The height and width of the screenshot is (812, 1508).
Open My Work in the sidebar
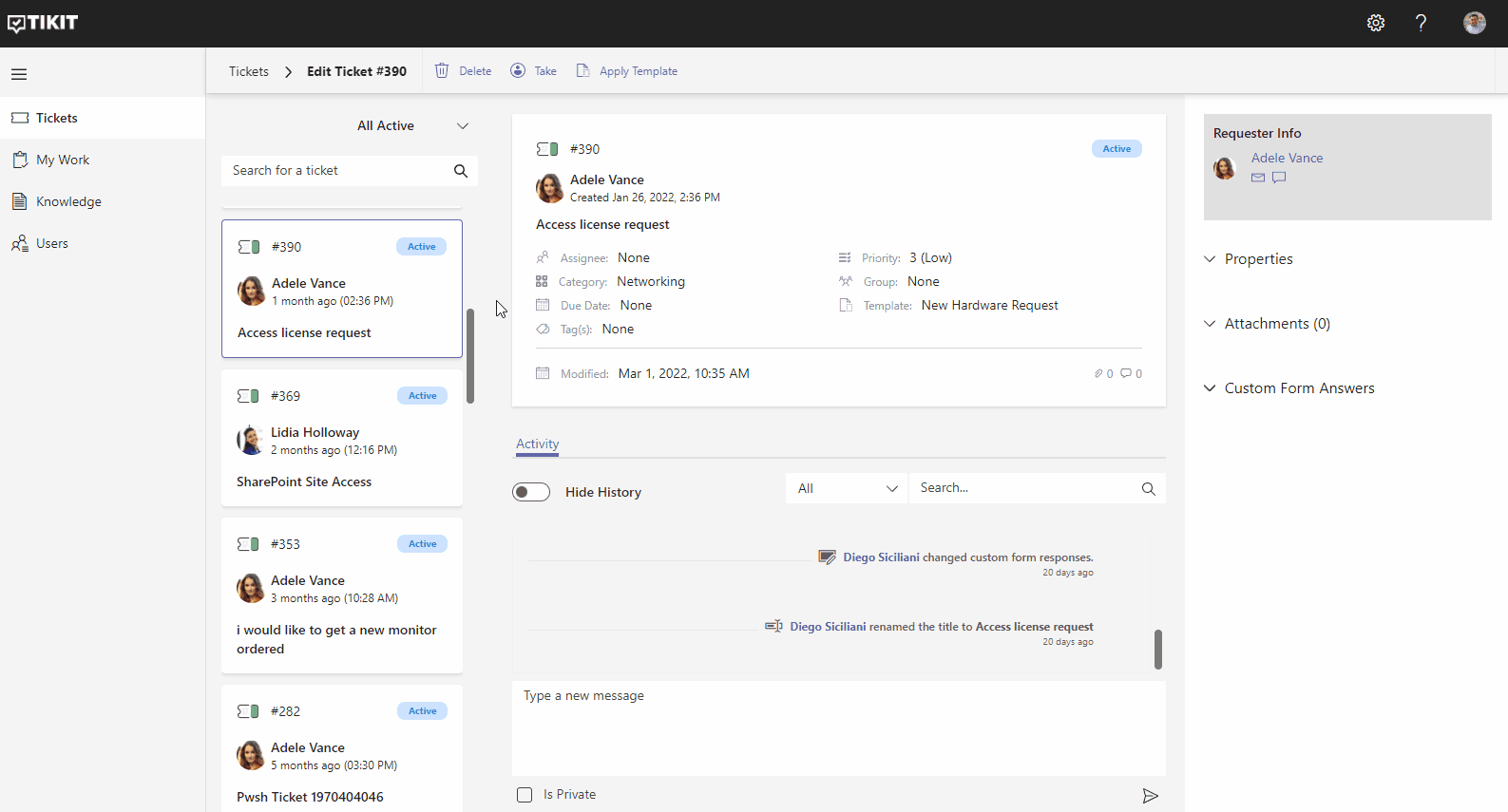coord(63,161)
